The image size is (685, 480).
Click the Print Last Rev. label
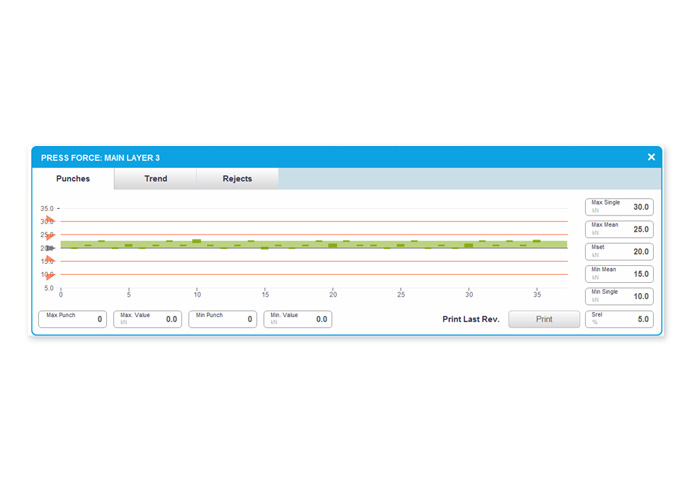tap(471, 319)
